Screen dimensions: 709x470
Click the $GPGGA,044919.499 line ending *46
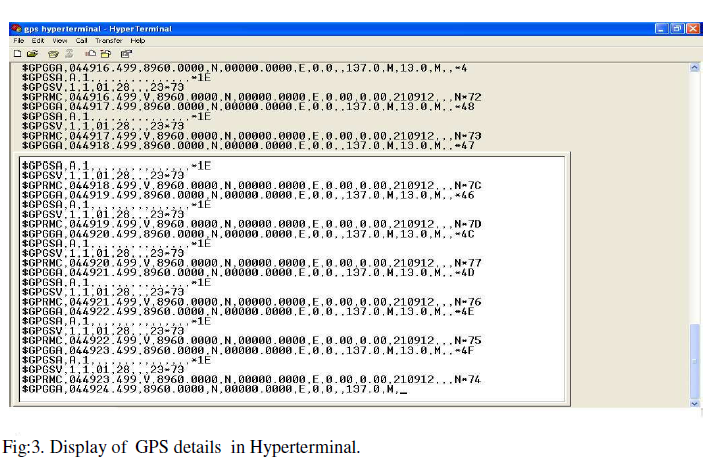[248, 195]
